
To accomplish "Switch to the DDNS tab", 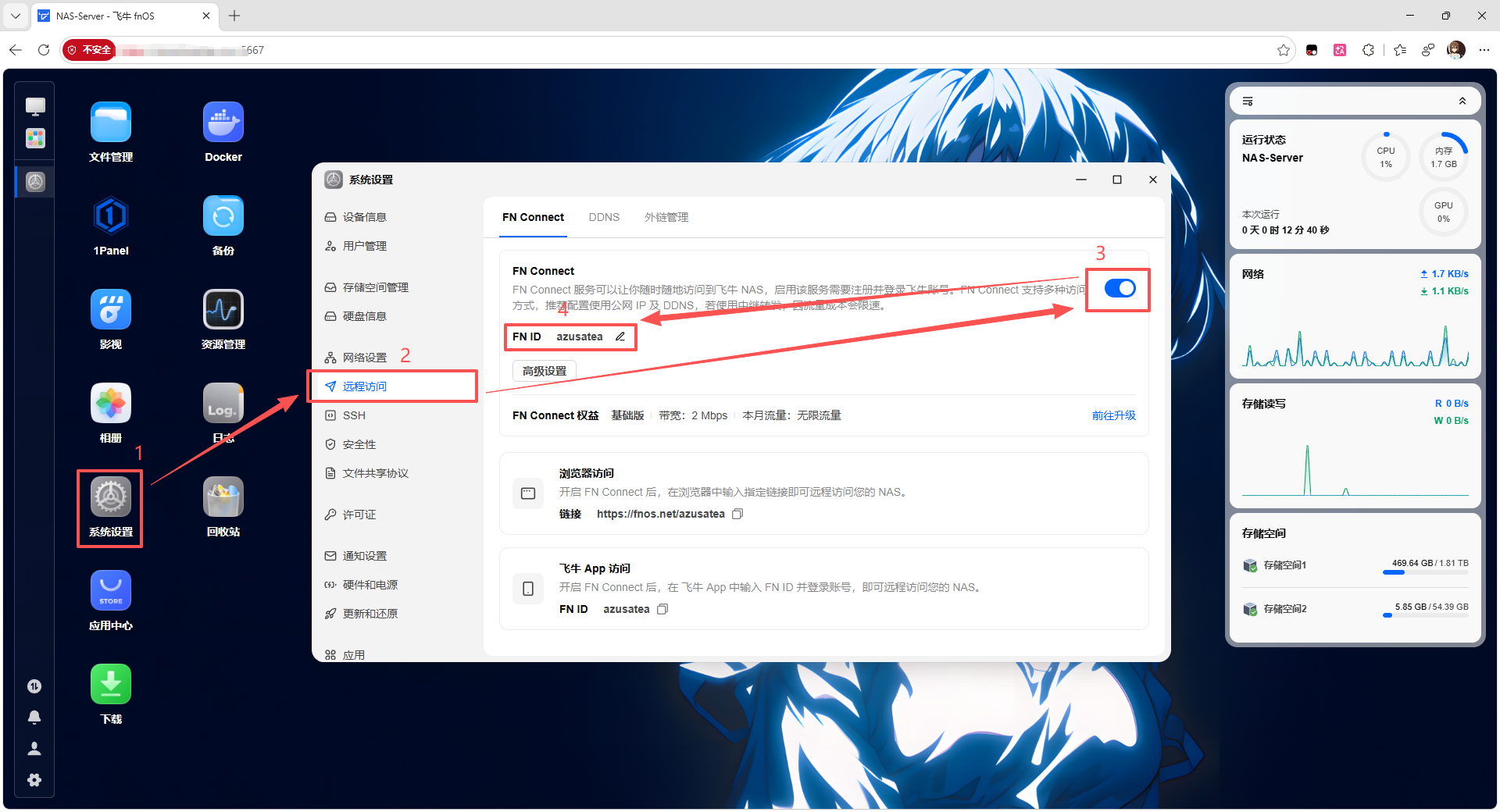I will [604, 217].
